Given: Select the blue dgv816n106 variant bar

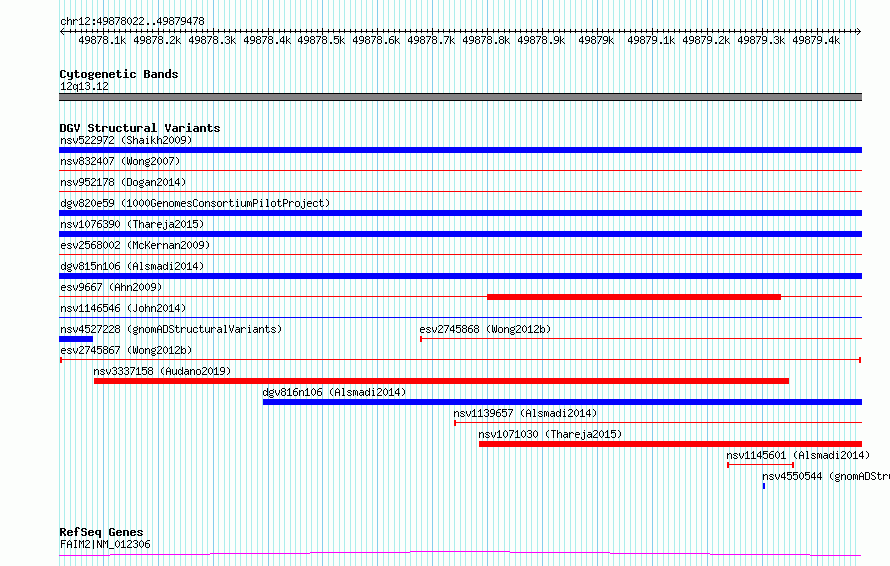Looking at the screenshot, I should pyautogui.click(x=562, y=402).
